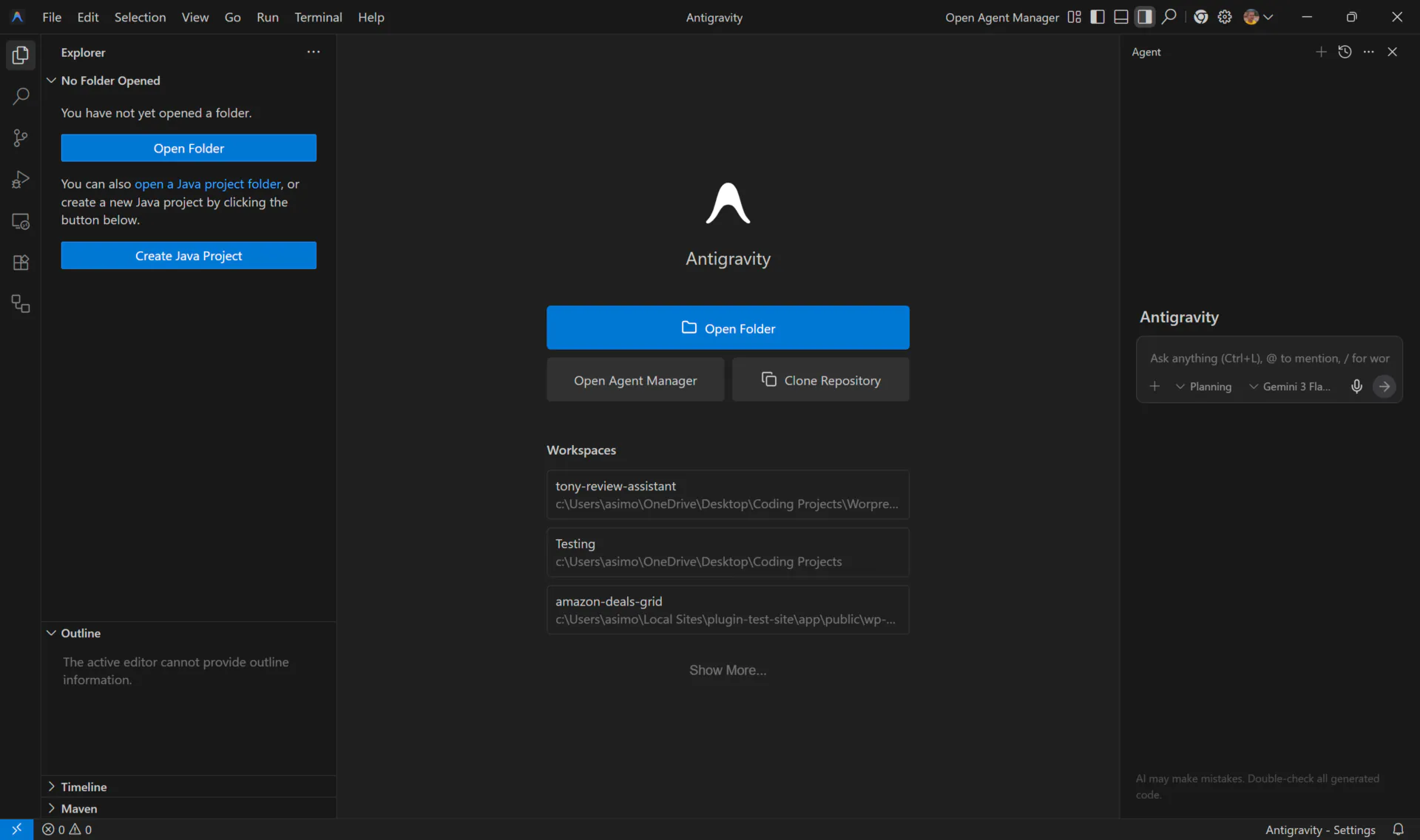Image resolution: width=1420 pixels, height=840 pixels.
Task: Open the Gemini 3 Flash model dropdown
Action: click(x=1290, y=387)
